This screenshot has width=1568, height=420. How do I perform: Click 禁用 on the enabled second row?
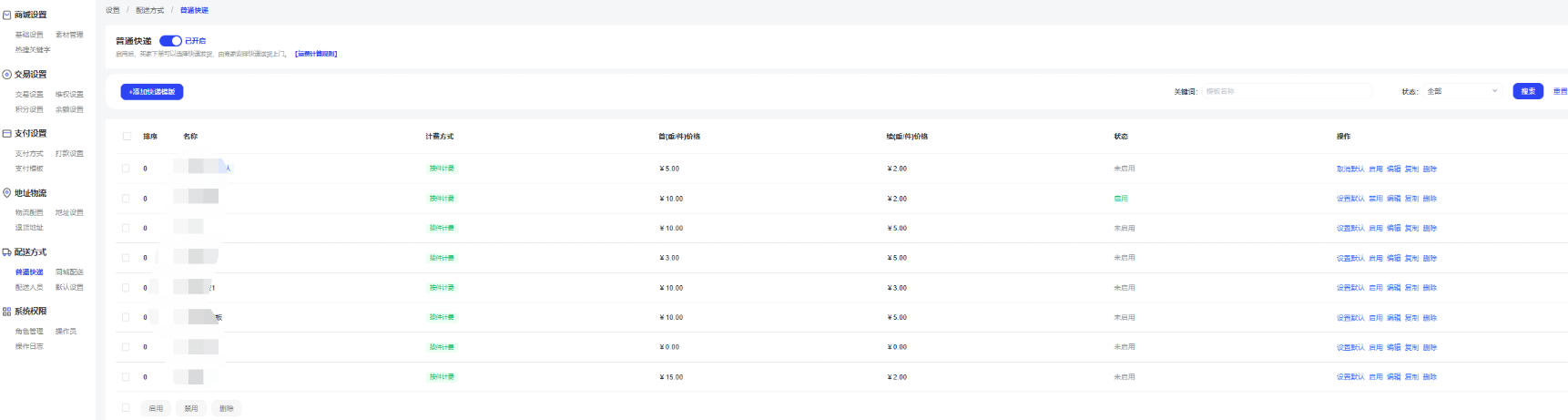pos(1375,199)
